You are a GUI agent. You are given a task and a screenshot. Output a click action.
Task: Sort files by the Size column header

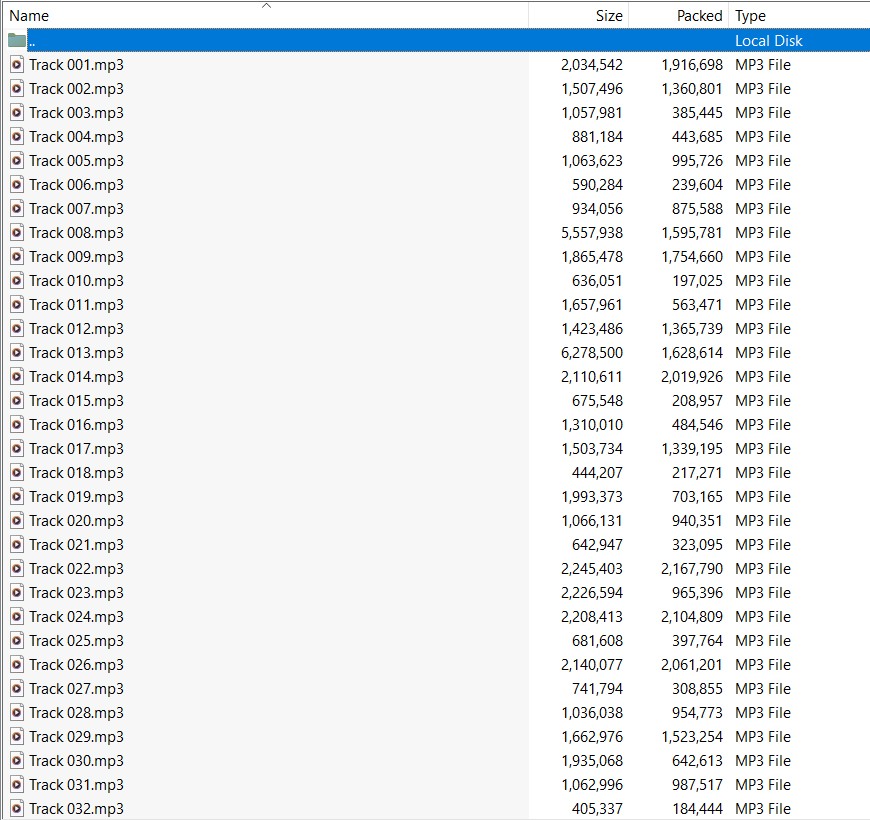point(608,16)
